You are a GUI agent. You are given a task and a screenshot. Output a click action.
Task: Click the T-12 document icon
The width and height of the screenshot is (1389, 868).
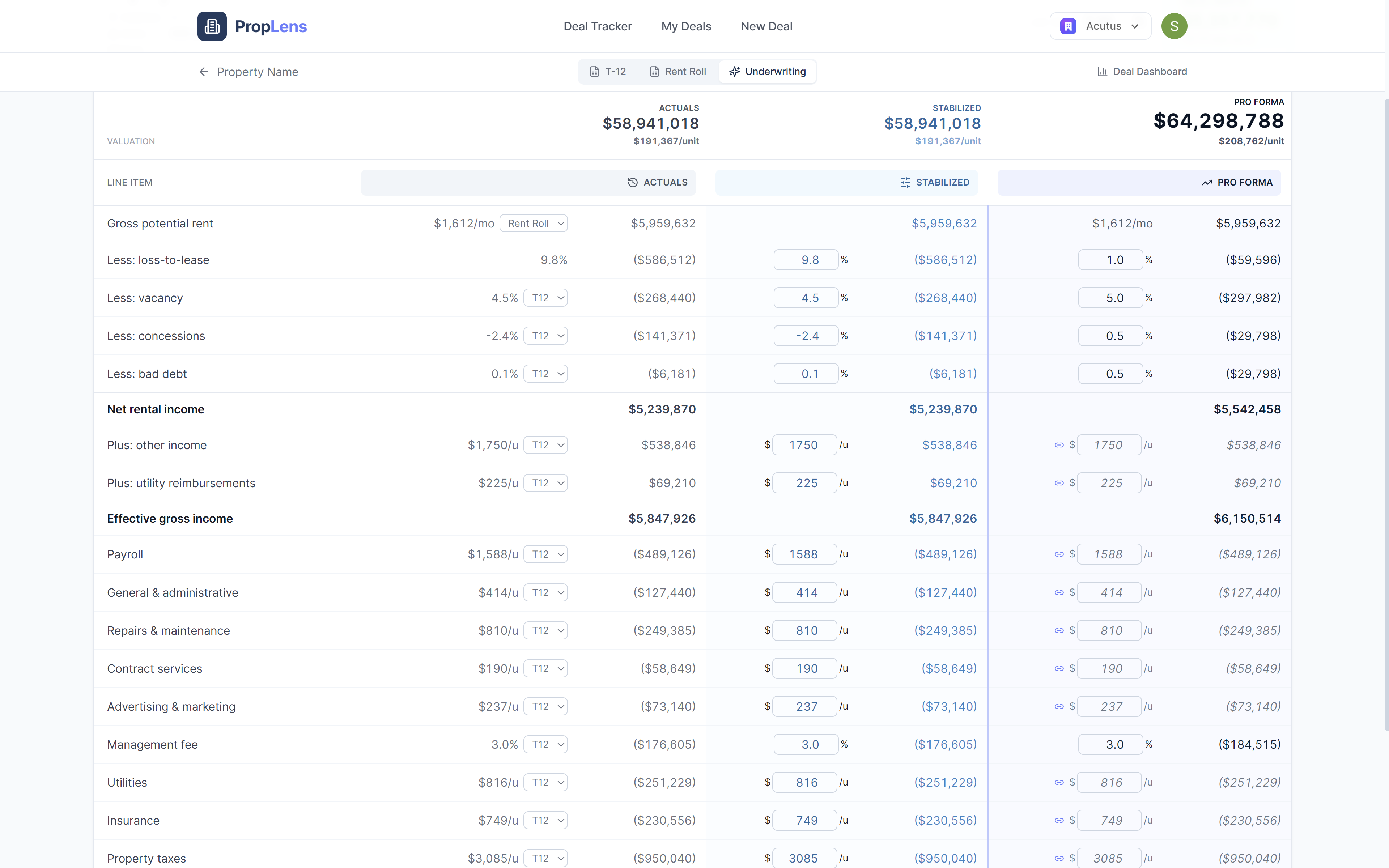point(595,72)
